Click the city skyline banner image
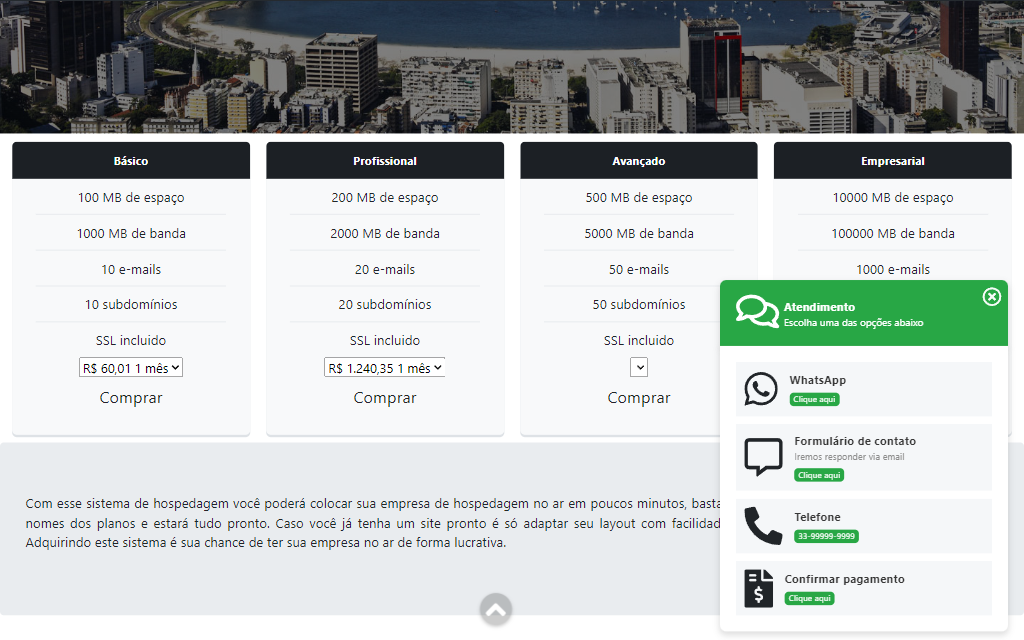The height and width of the screenshot is (640, 1024). pos(512,66)
